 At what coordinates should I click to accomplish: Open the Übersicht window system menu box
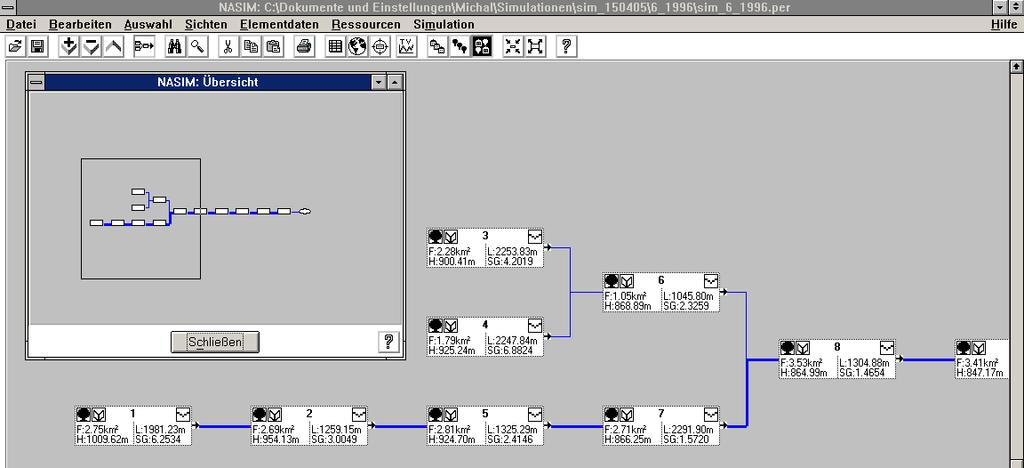pos(37,82)
